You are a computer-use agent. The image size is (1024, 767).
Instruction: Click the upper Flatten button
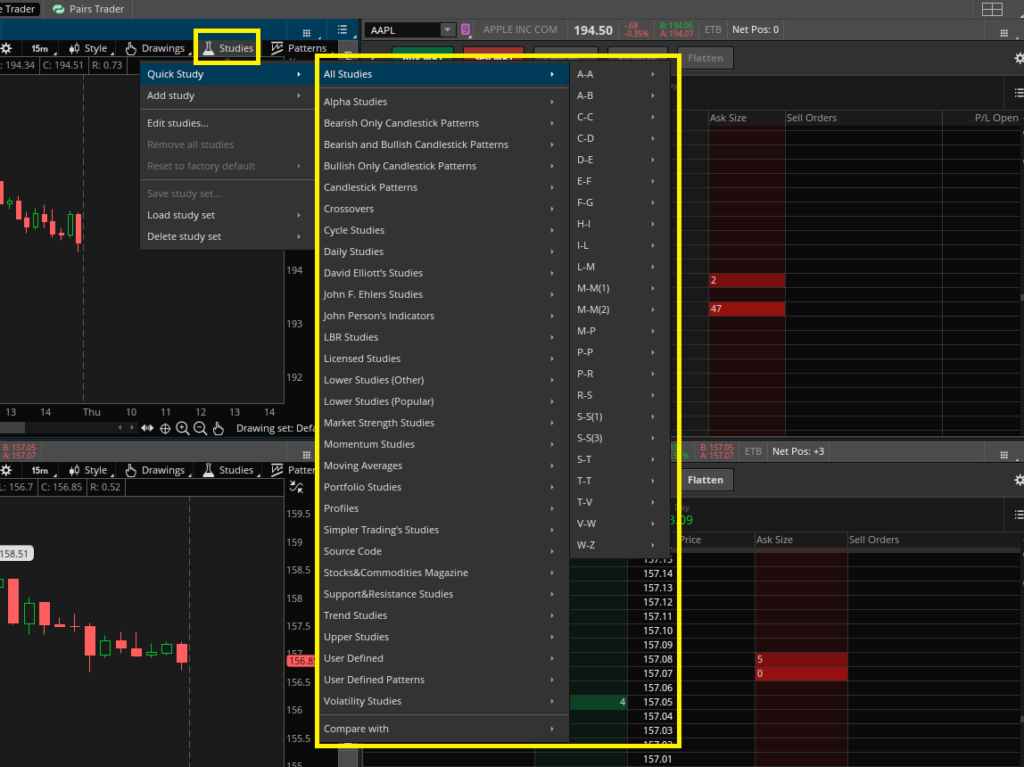(x=705, y=58)
